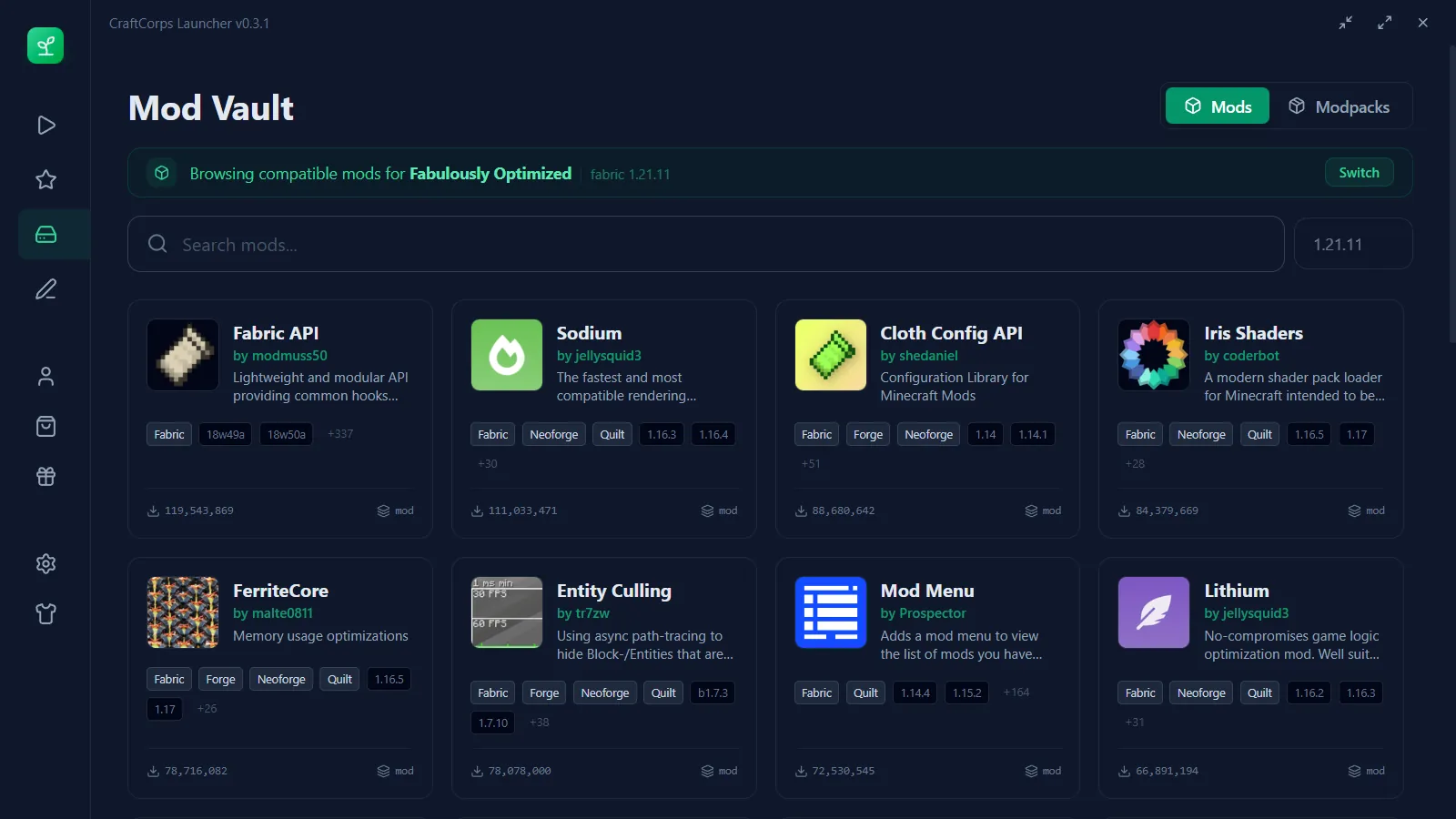Screen dimensions: 1456x819
Task: Click the play icon in the sidebar
Action: point(45,126)
